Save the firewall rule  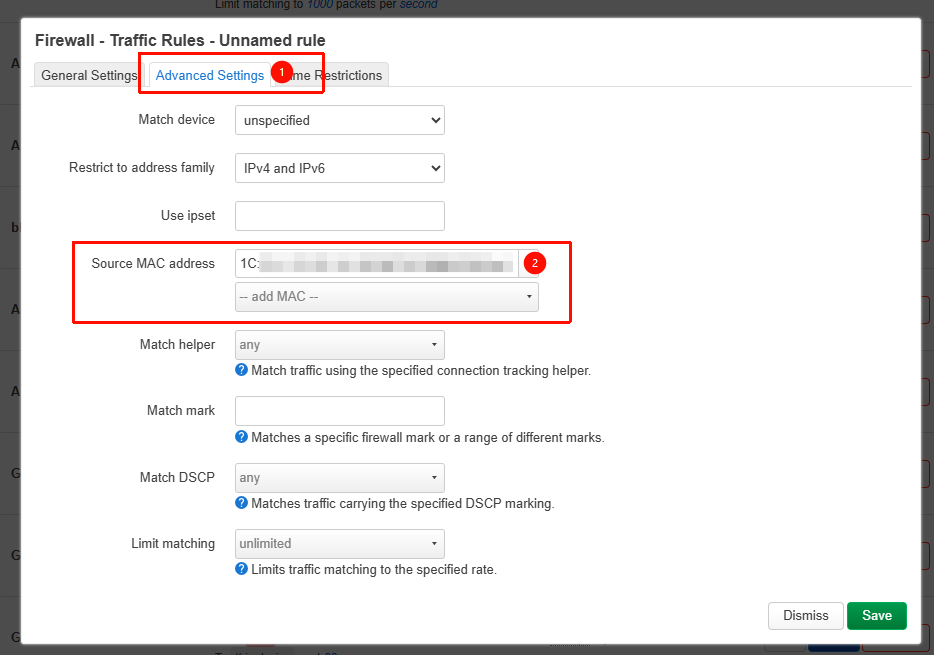(x=876, y=615)
